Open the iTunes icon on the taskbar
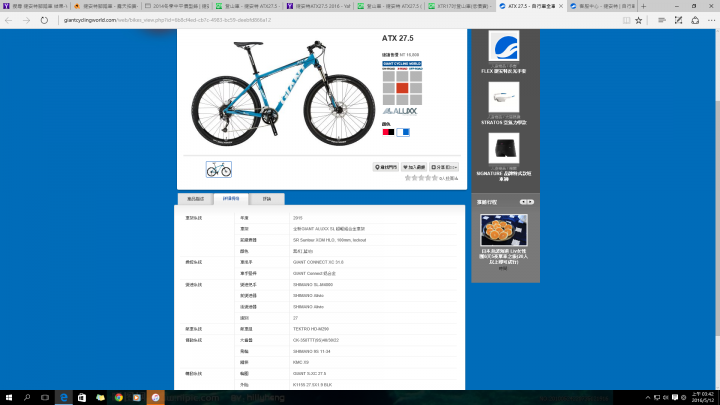This screenshot has width=720, height=405. (155, 398)
